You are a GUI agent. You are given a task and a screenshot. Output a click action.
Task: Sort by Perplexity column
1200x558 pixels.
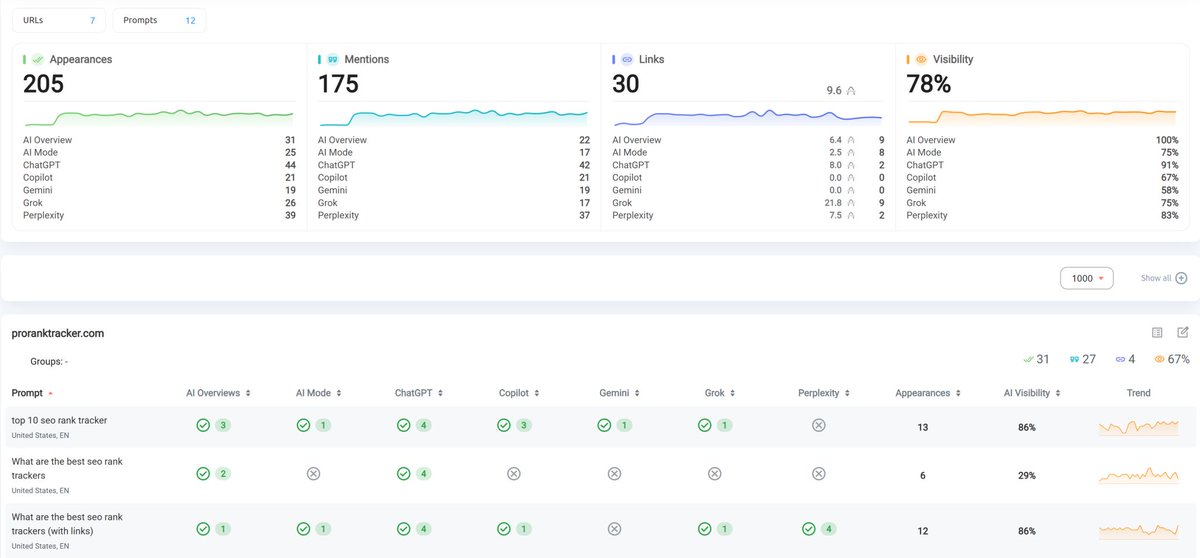click(824, 393)
